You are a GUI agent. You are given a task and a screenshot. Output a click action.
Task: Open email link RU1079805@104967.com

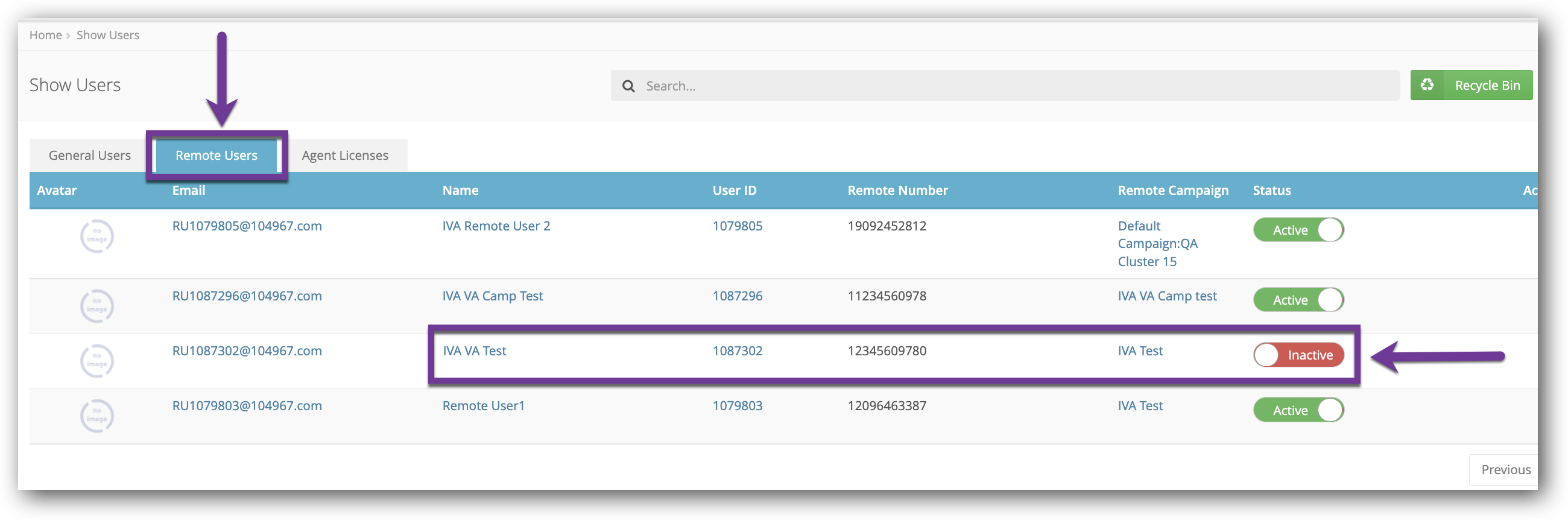(247, 226)
